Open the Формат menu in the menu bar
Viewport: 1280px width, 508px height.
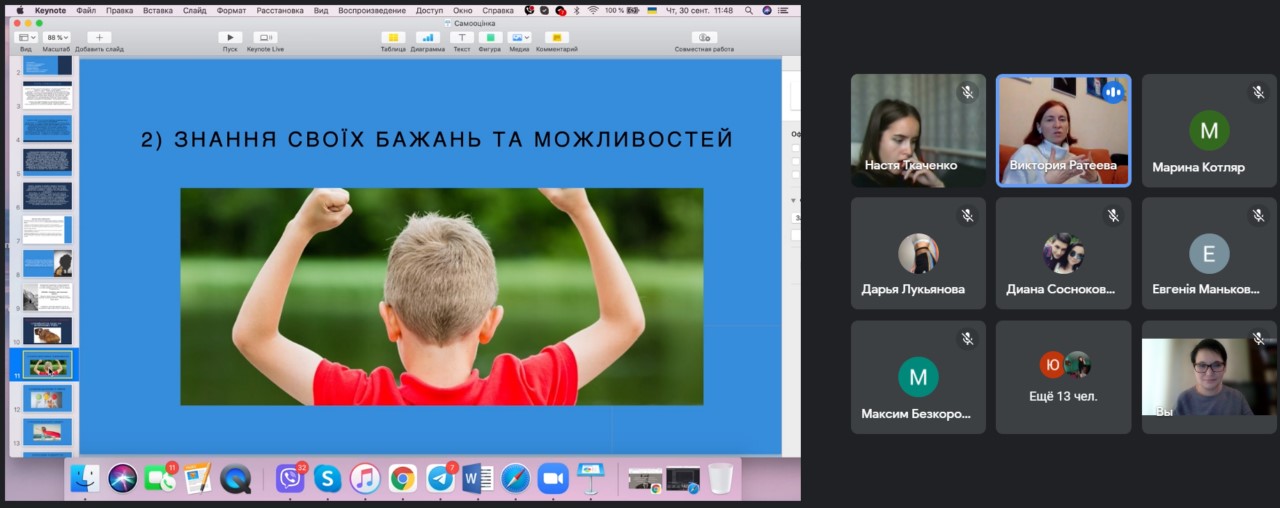(x=231, y=10)
